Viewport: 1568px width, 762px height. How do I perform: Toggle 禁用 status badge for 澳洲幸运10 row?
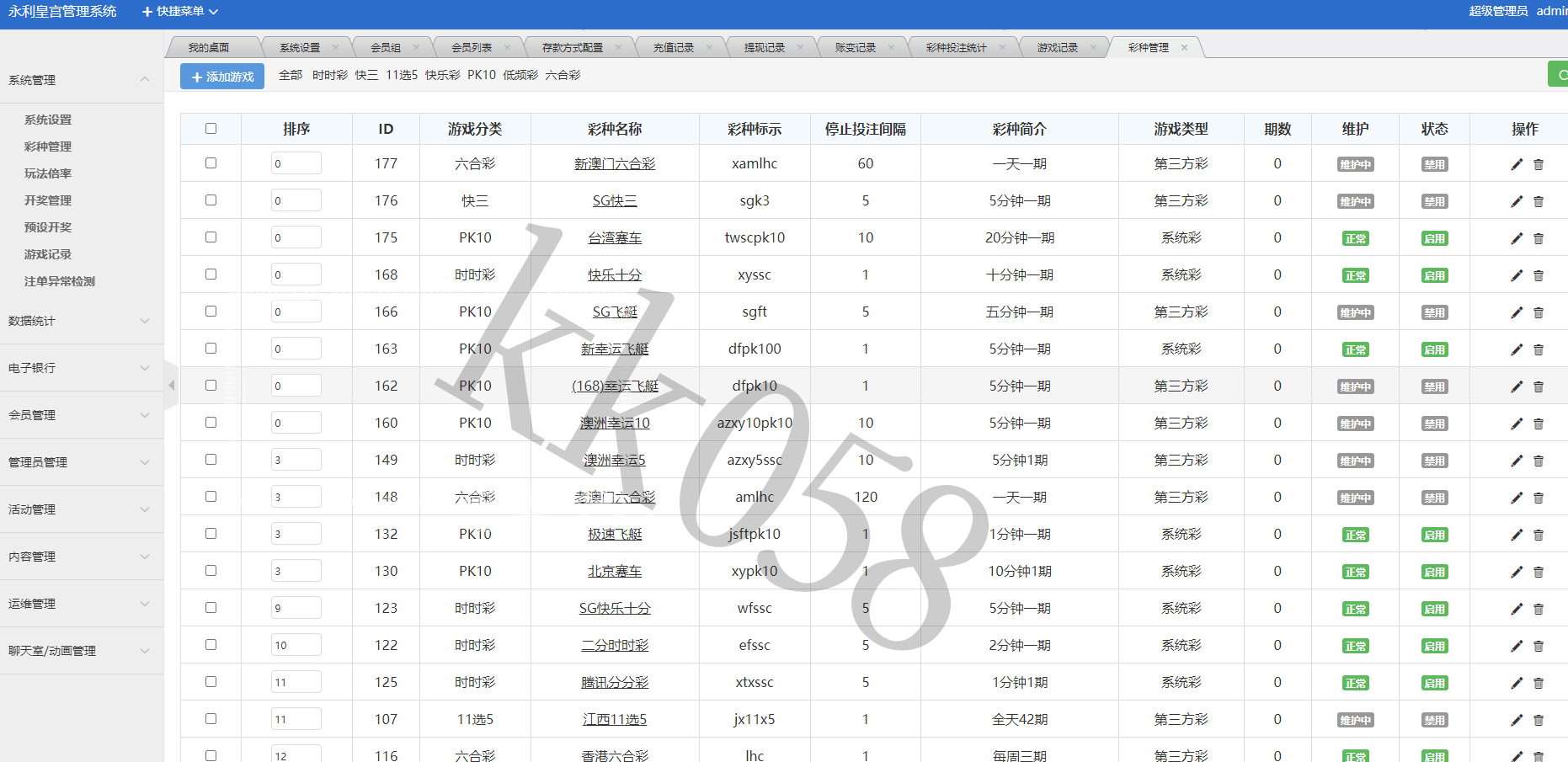click(1435, 424)
